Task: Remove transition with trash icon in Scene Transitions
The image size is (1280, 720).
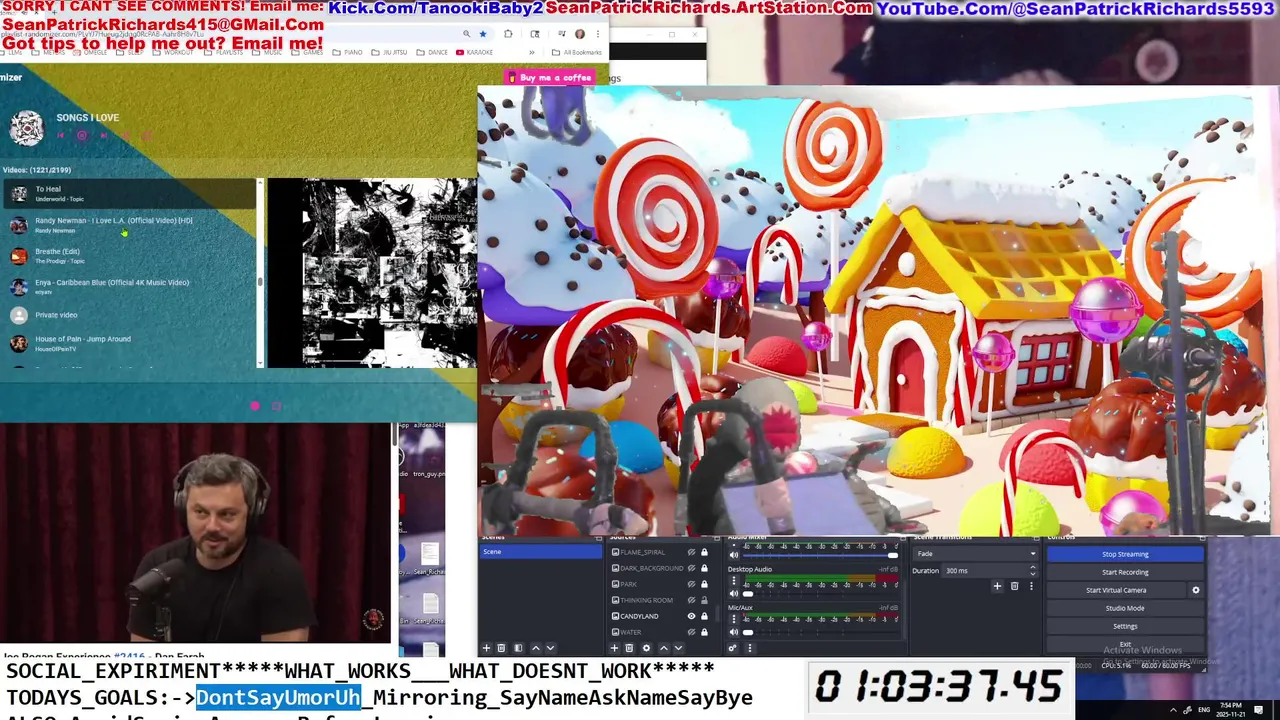Action: 1014,586
